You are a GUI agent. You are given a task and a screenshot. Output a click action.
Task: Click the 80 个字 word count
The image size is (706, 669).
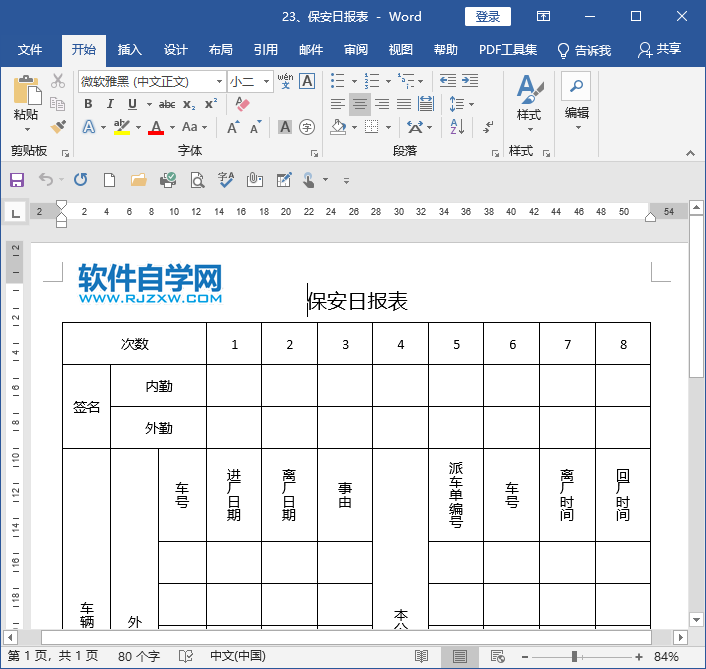click(x=139, y=656)
